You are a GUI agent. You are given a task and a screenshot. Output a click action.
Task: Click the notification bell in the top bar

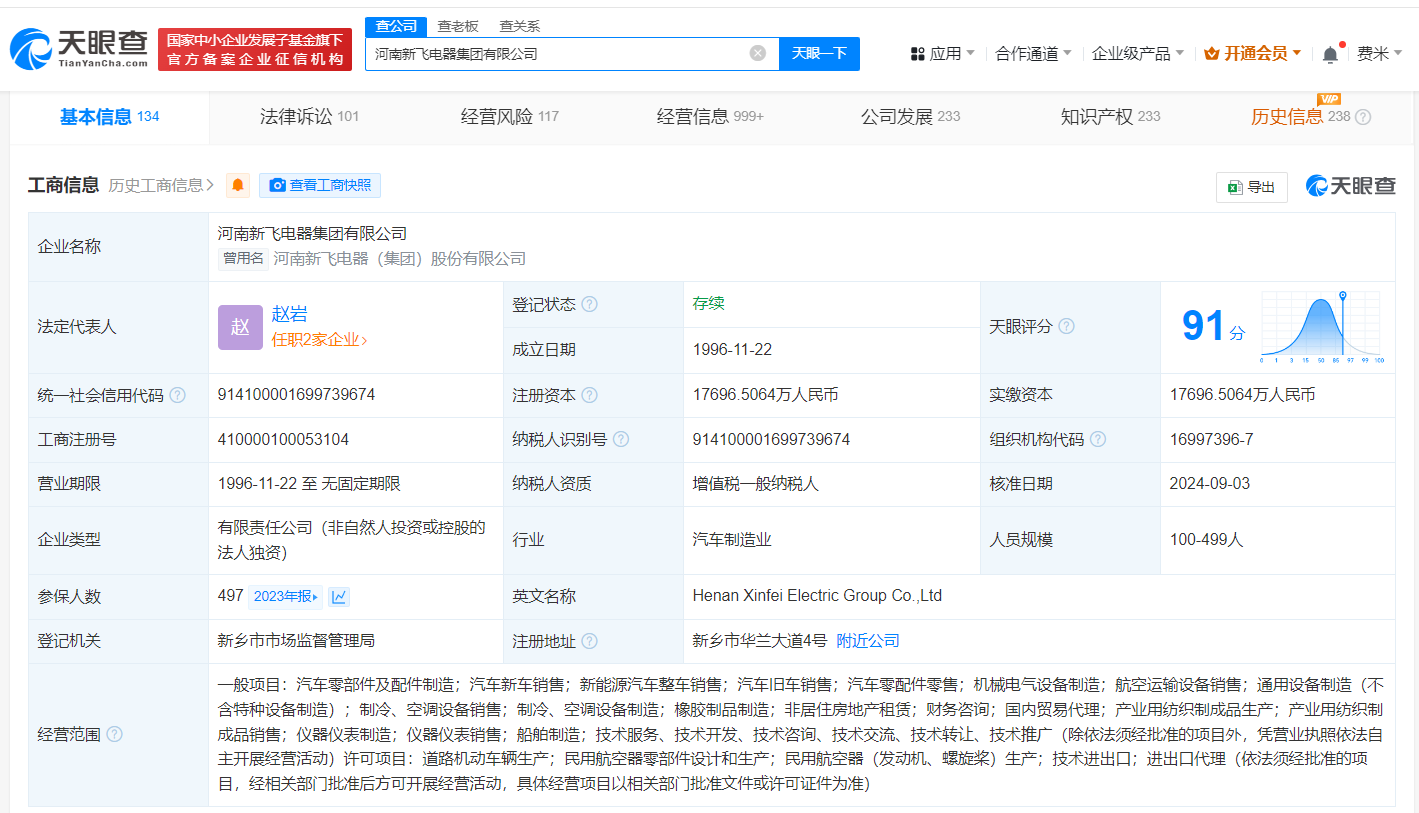point(1330,53)
